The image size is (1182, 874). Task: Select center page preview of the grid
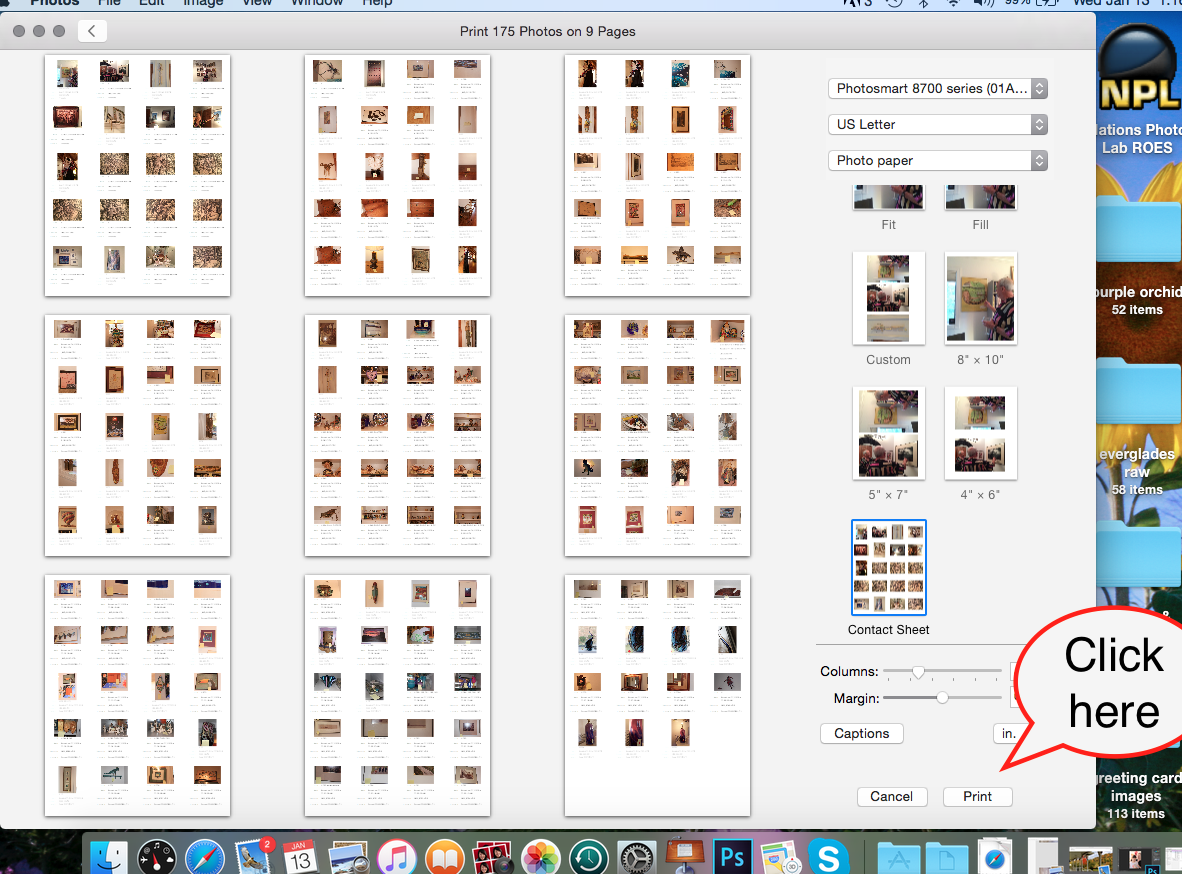pyautogui.click(x=397, y=436)
